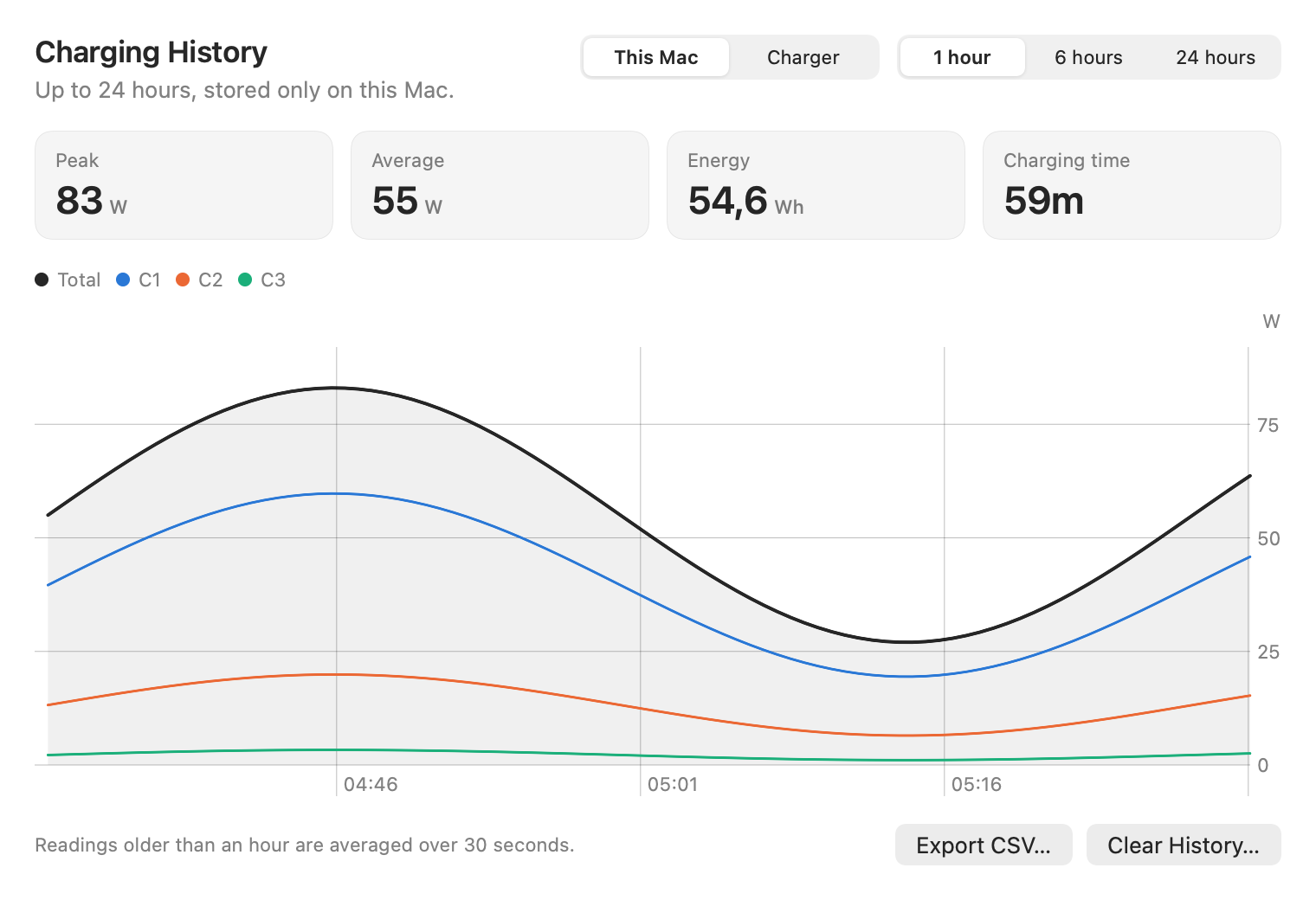This screenshot has width=1316, height=900.
Task: Click the 'Up to 24 hours' subtitle
Action: (244, 90)
